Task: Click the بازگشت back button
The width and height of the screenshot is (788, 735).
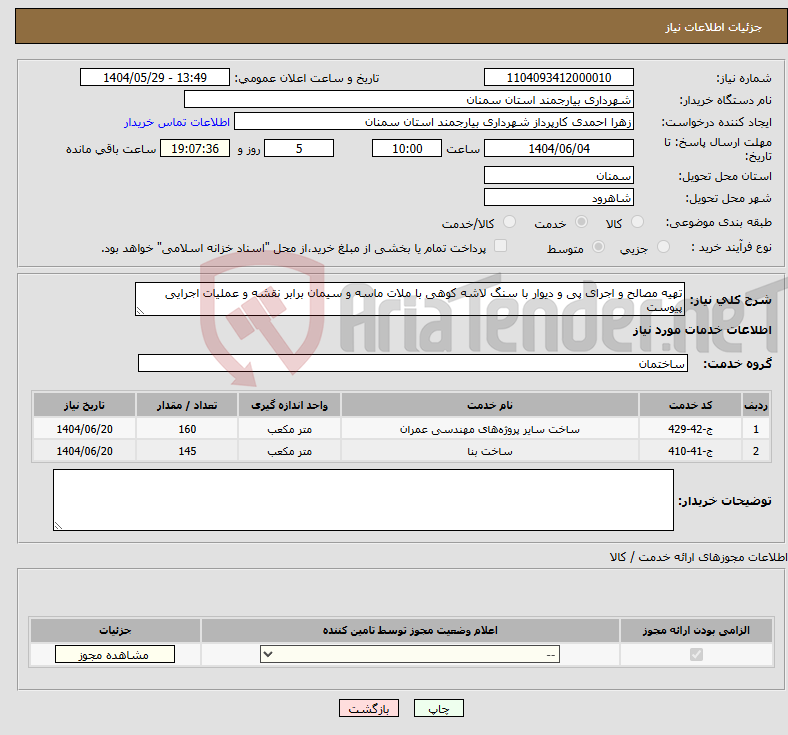Action: 368,708
